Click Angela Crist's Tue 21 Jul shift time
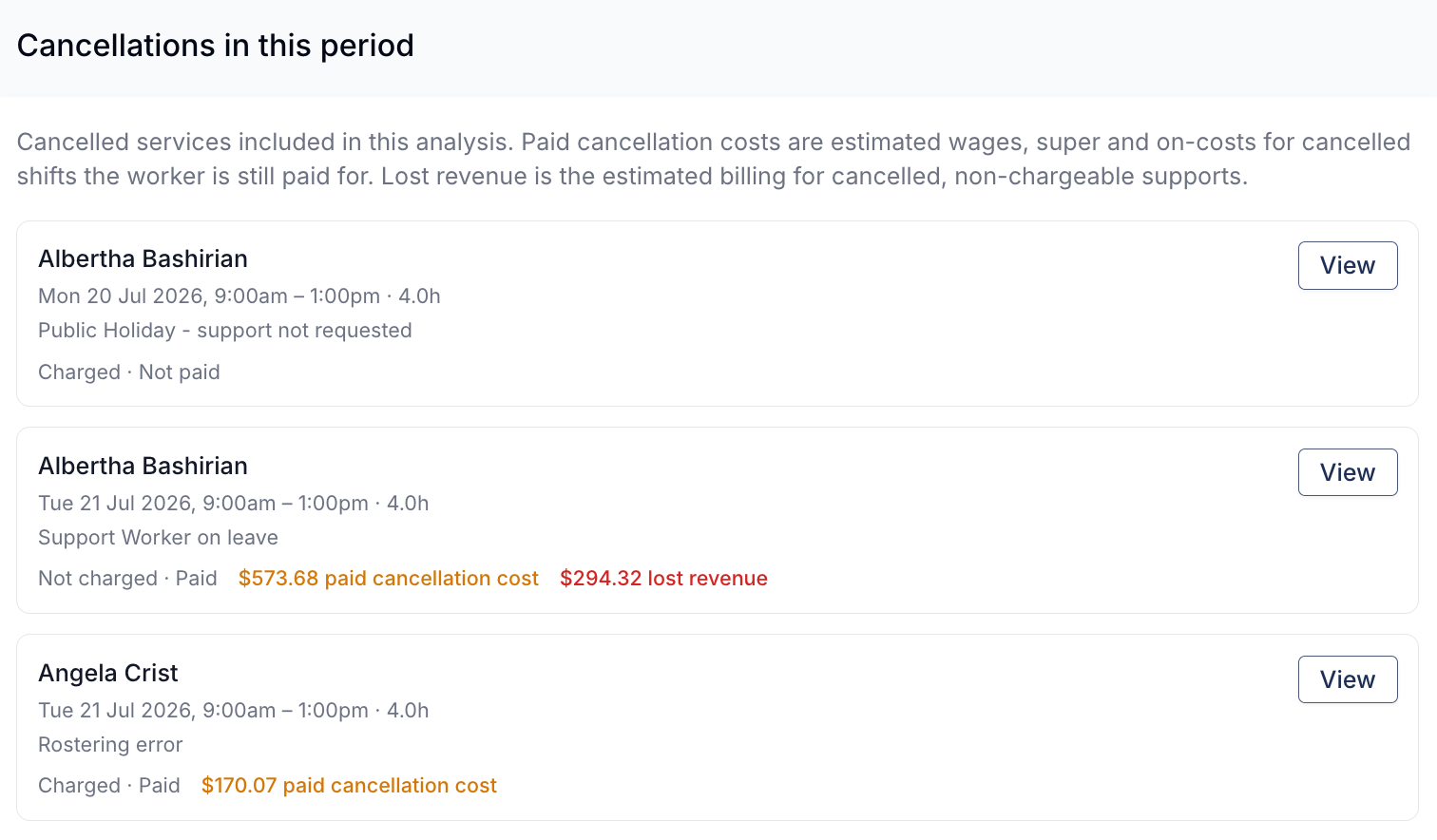This screenshot has width=1437, height=840. coord(234,710)
